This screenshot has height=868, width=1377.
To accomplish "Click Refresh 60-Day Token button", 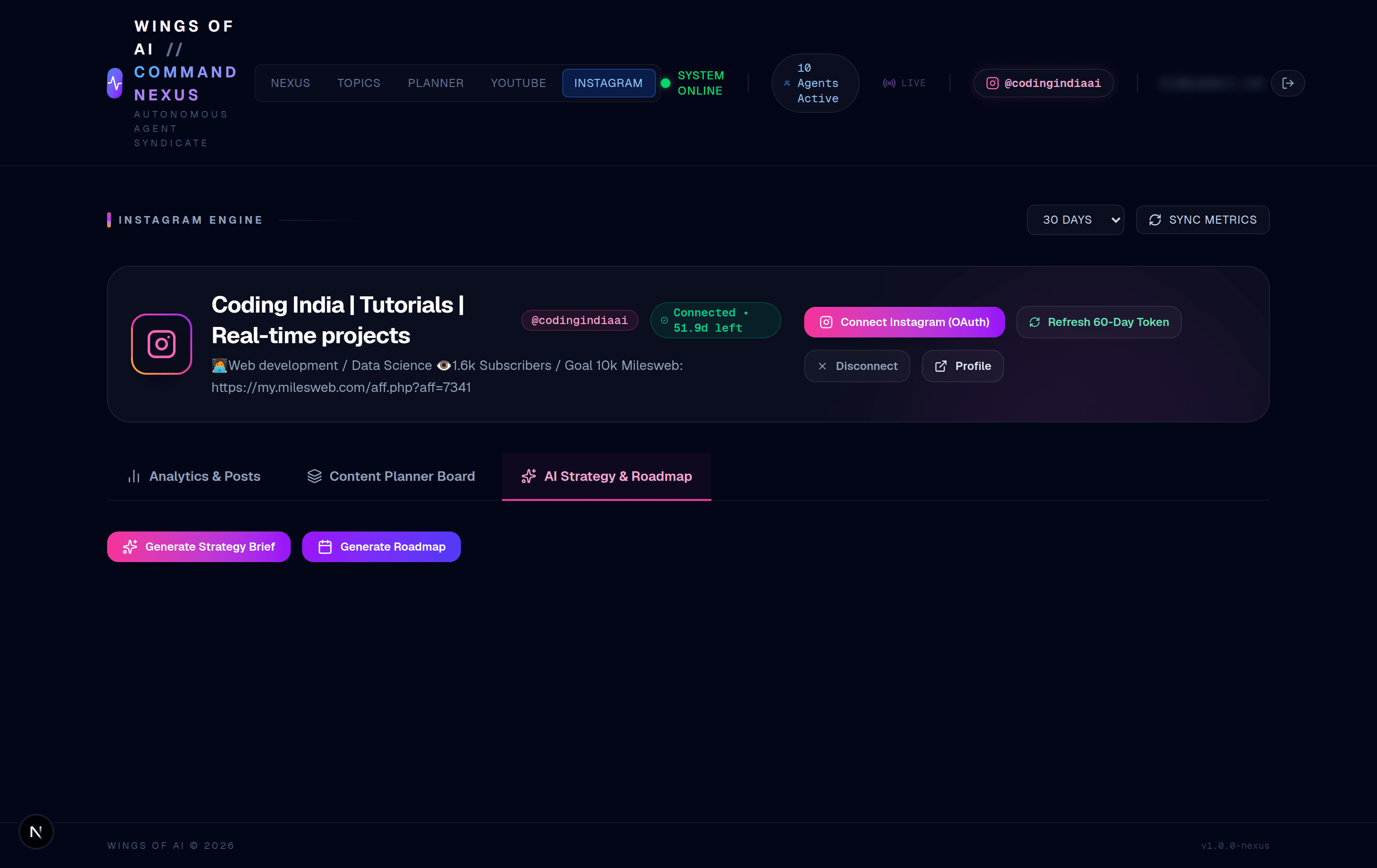I will pyautogui.click(x=1099, y=323).
